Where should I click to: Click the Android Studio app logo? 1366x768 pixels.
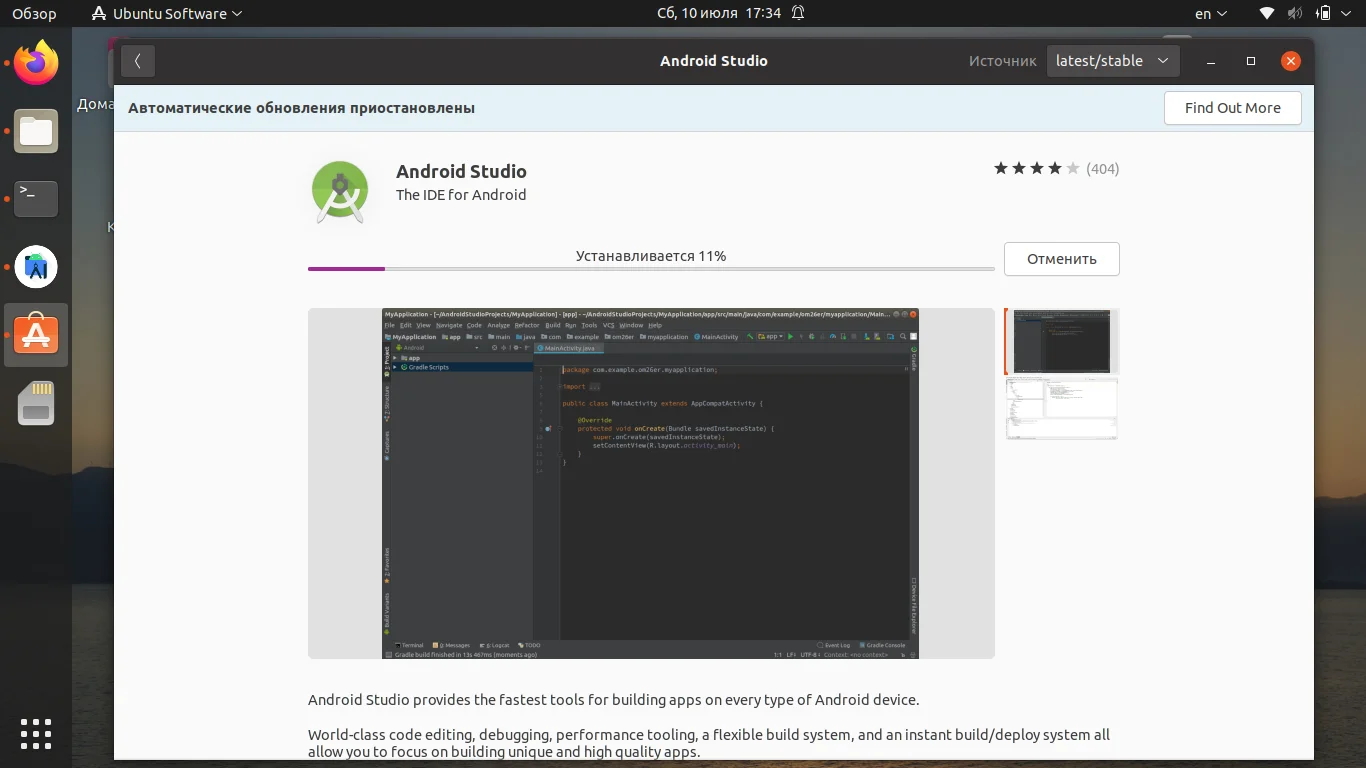[340, 190]
